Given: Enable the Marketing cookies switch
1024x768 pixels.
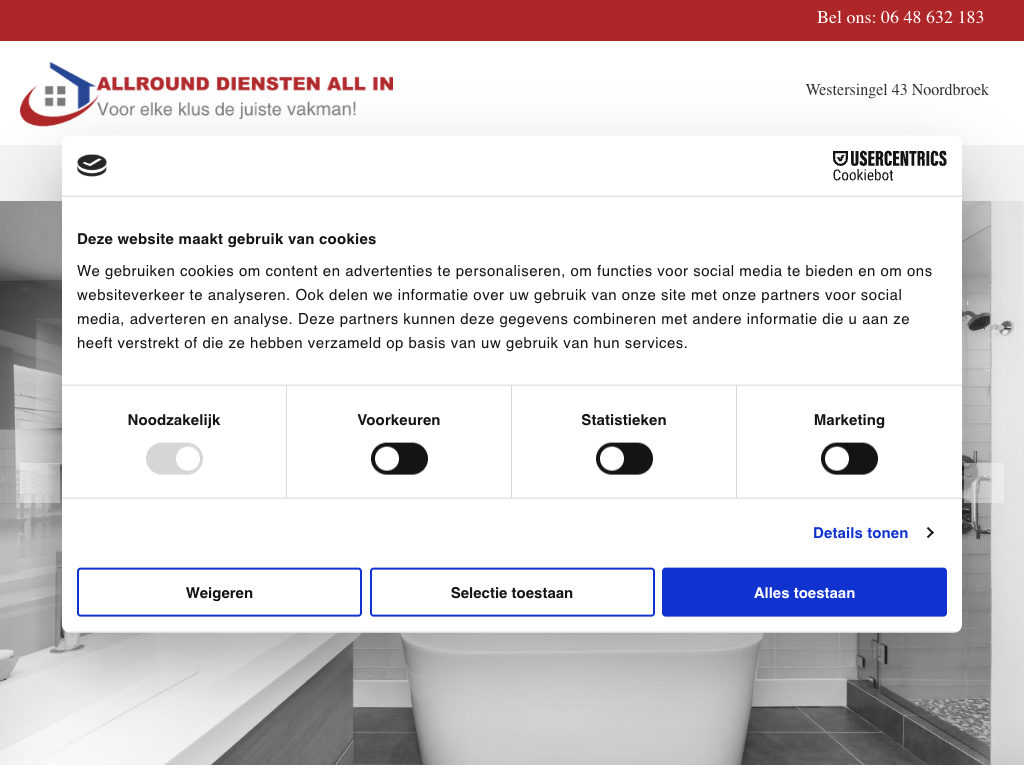Looking at the screenshot, I should tap(849, 460).
